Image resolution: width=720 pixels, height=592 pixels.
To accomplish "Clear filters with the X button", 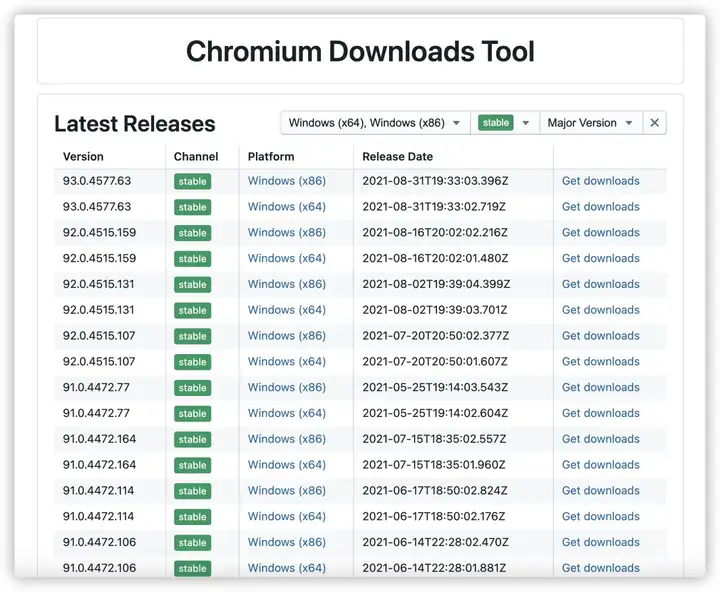I will click(654, 123).
